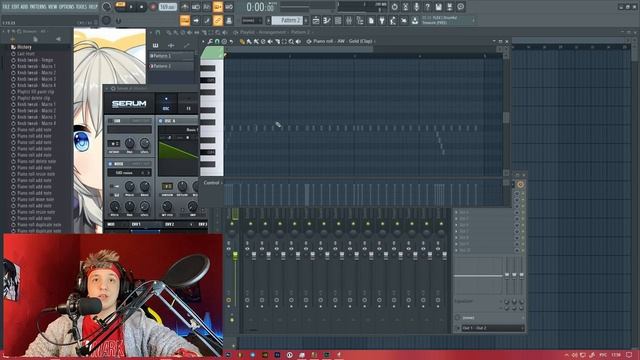Viewport: 640px width, 360px height.
Task: Toggle the highlighted blend recording icon
Action: click(218, 7)
